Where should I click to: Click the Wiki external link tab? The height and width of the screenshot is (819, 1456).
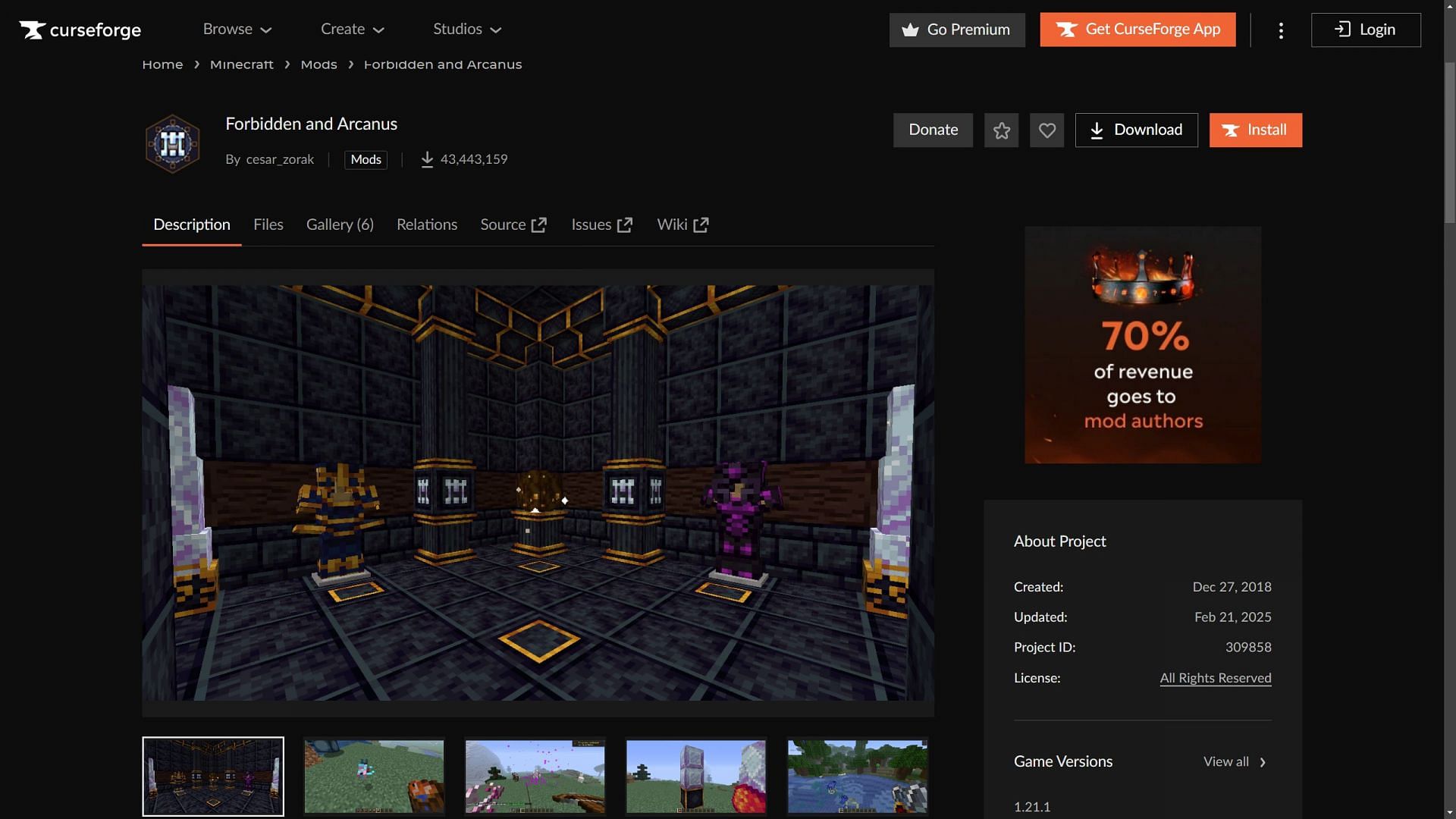click(682, 224)
